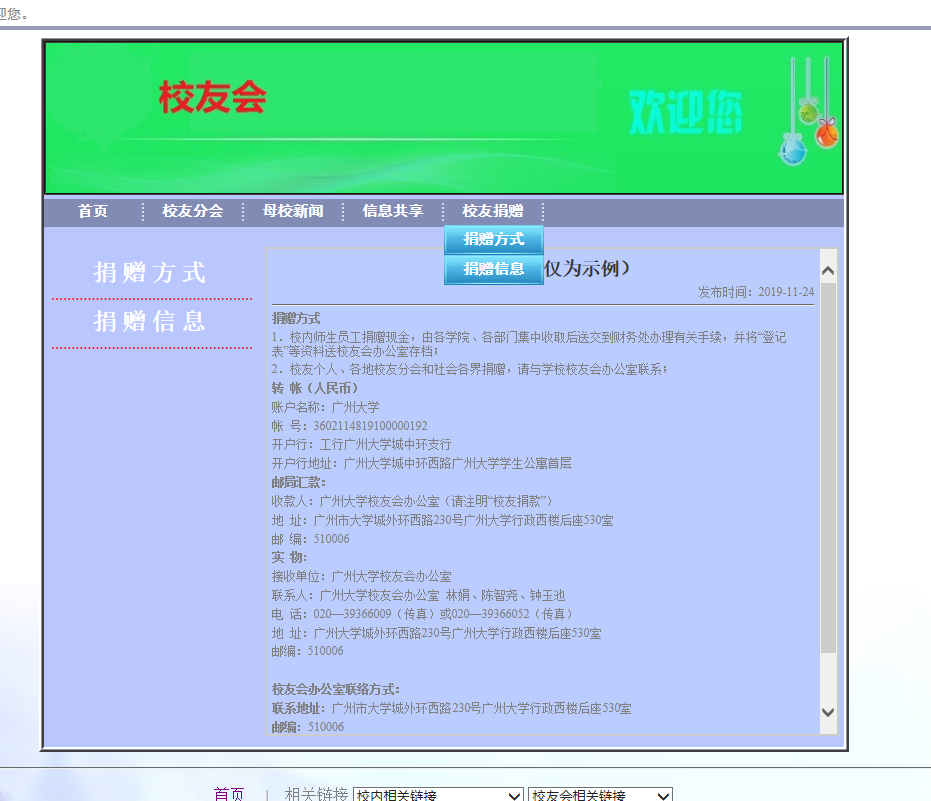The width and height of the screenshot is (931, 801).
Task: Open the 校内相关链接 combo box
Action: point(438,793)
